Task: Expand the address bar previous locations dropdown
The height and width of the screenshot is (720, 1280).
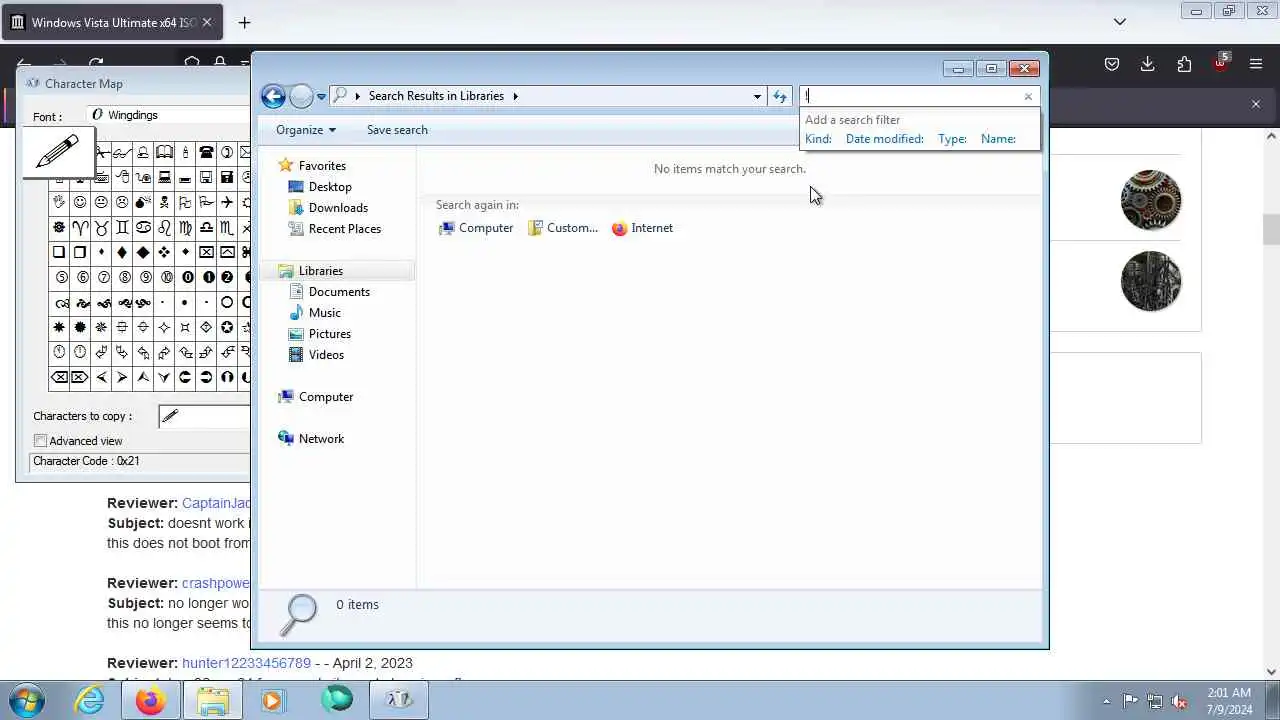Action: pyautogui.click(x=757, y=96)
